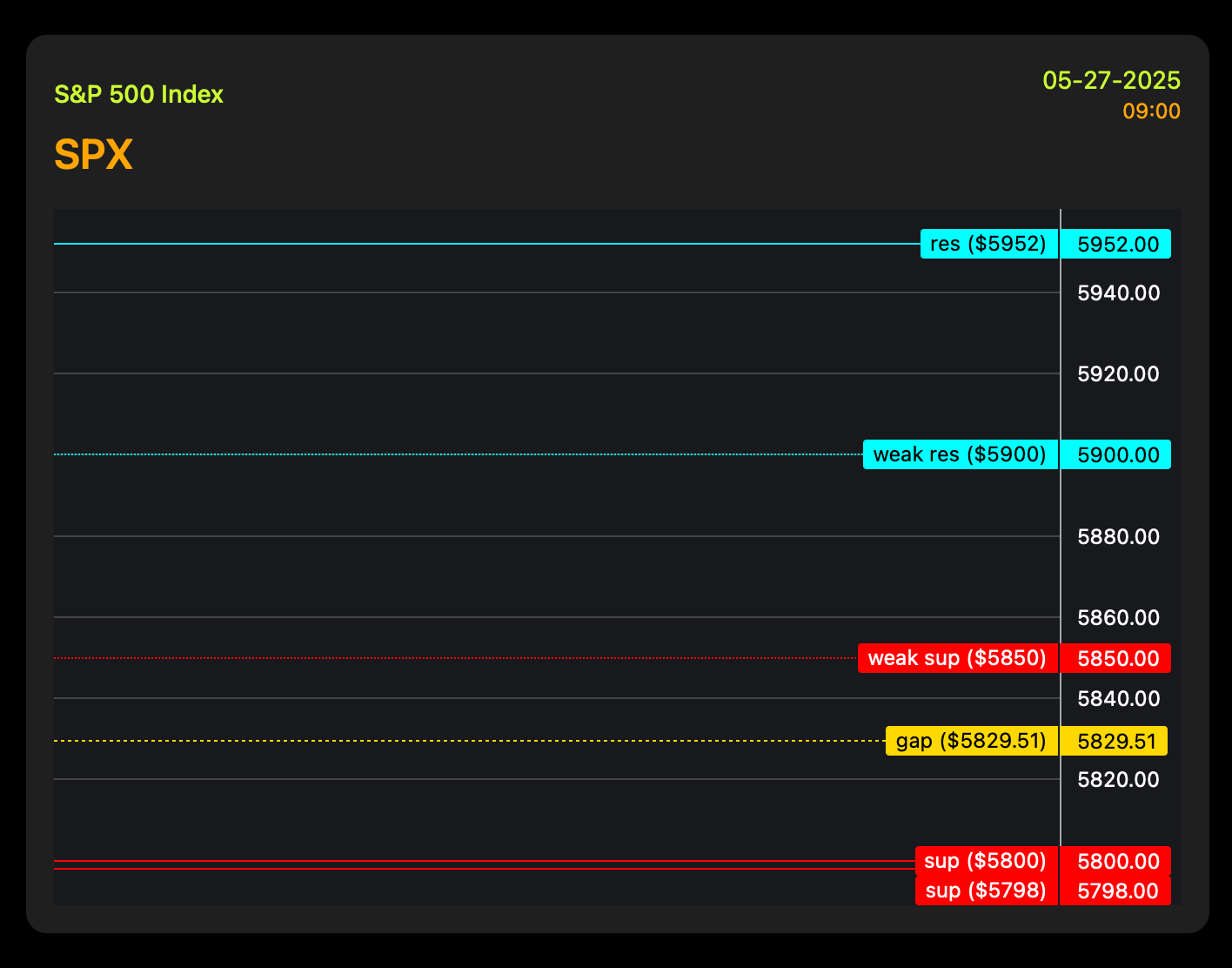1232x968 pixels.
Task: Select the sup ($5798) label
Action: 987,891
